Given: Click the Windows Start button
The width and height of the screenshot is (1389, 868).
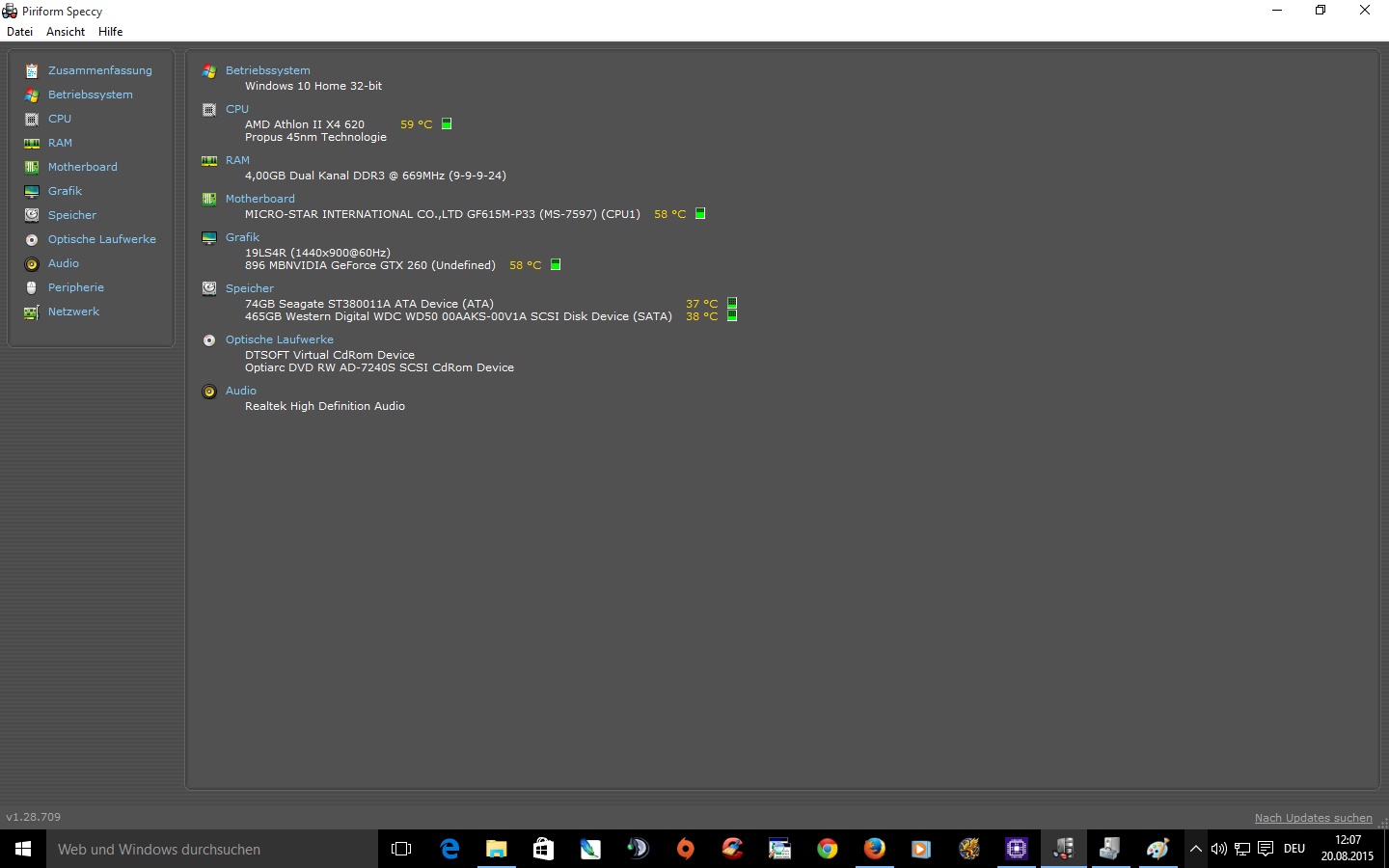Looking at the screenshot, I should click(x=23, y=849).
